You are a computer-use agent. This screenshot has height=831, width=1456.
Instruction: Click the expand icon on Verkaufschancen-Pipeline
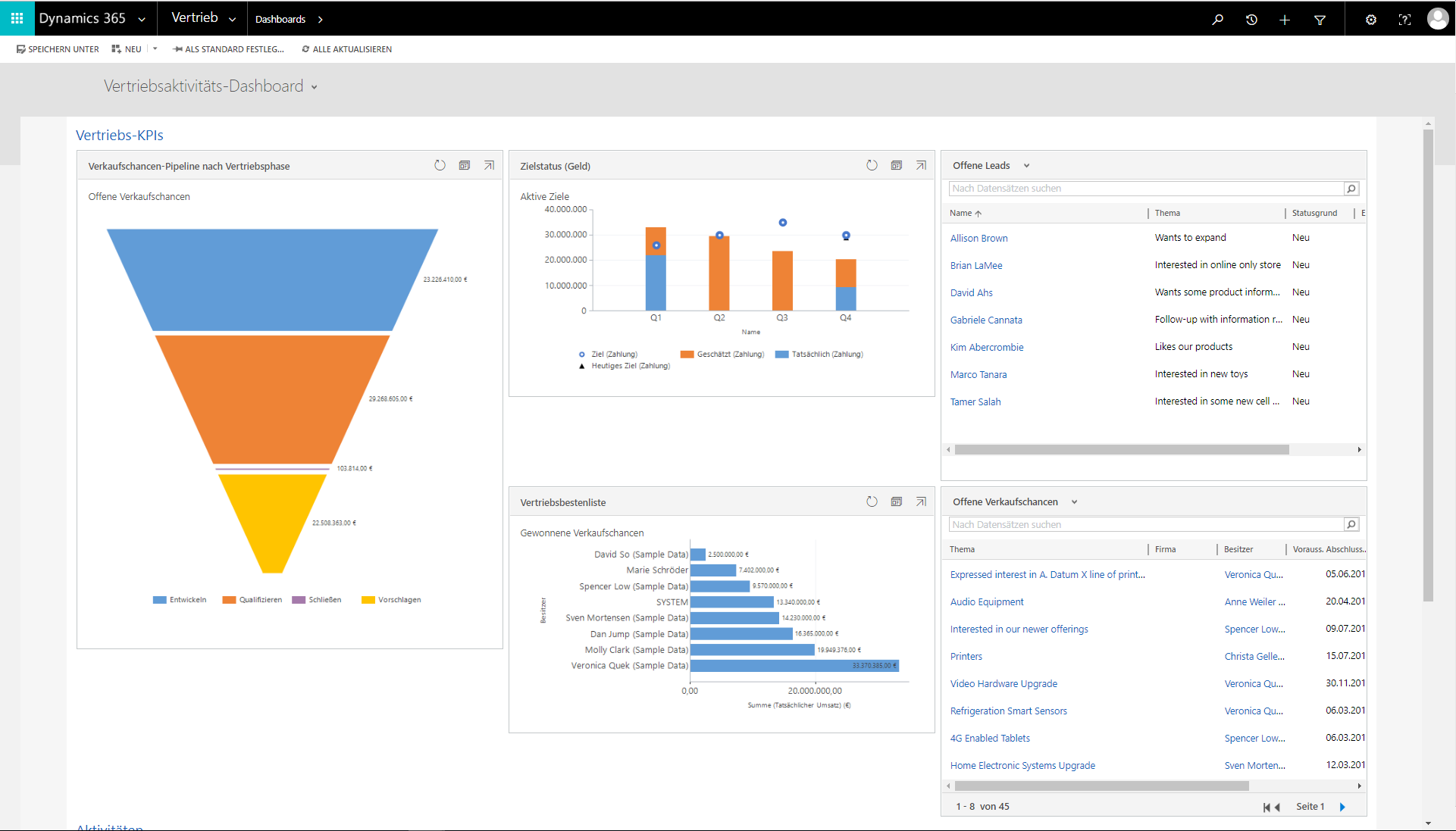(489, 165)
